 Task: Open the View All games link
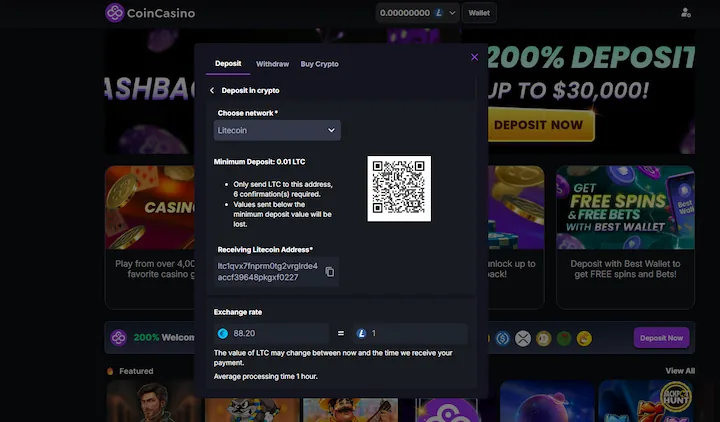679,371
